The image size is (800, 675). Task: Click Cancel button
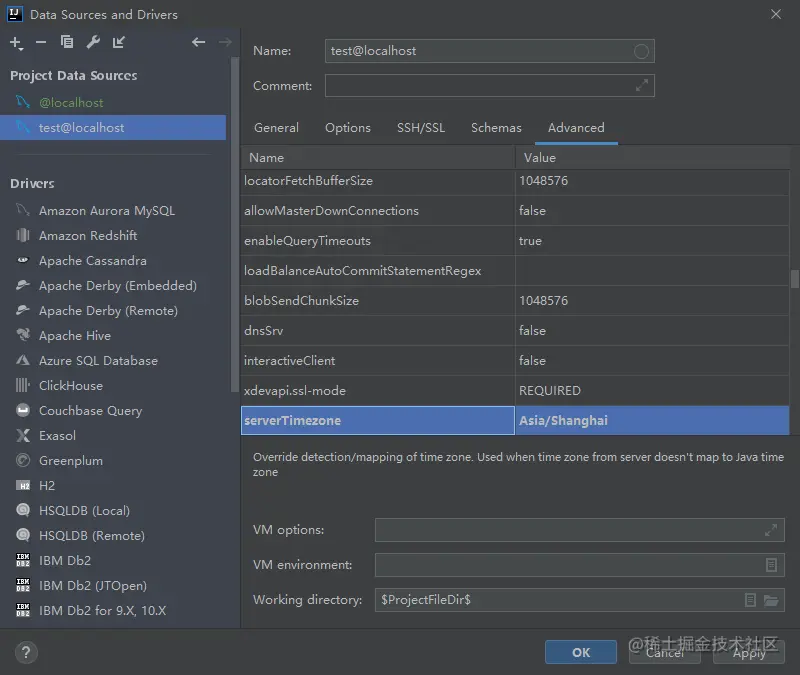[664, 652]
